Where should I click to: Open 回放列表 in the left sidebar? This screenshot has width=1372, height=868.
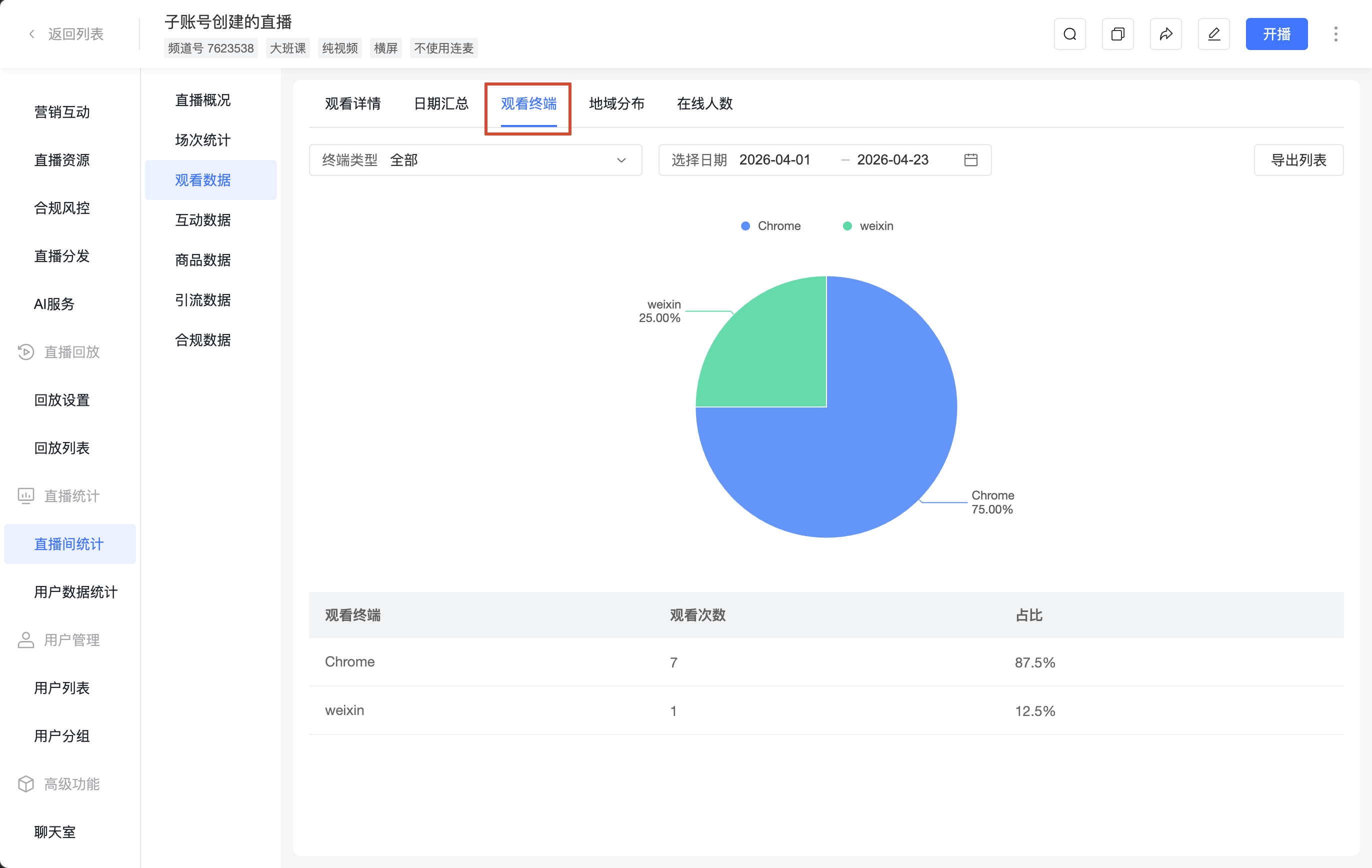pos(62,448)
